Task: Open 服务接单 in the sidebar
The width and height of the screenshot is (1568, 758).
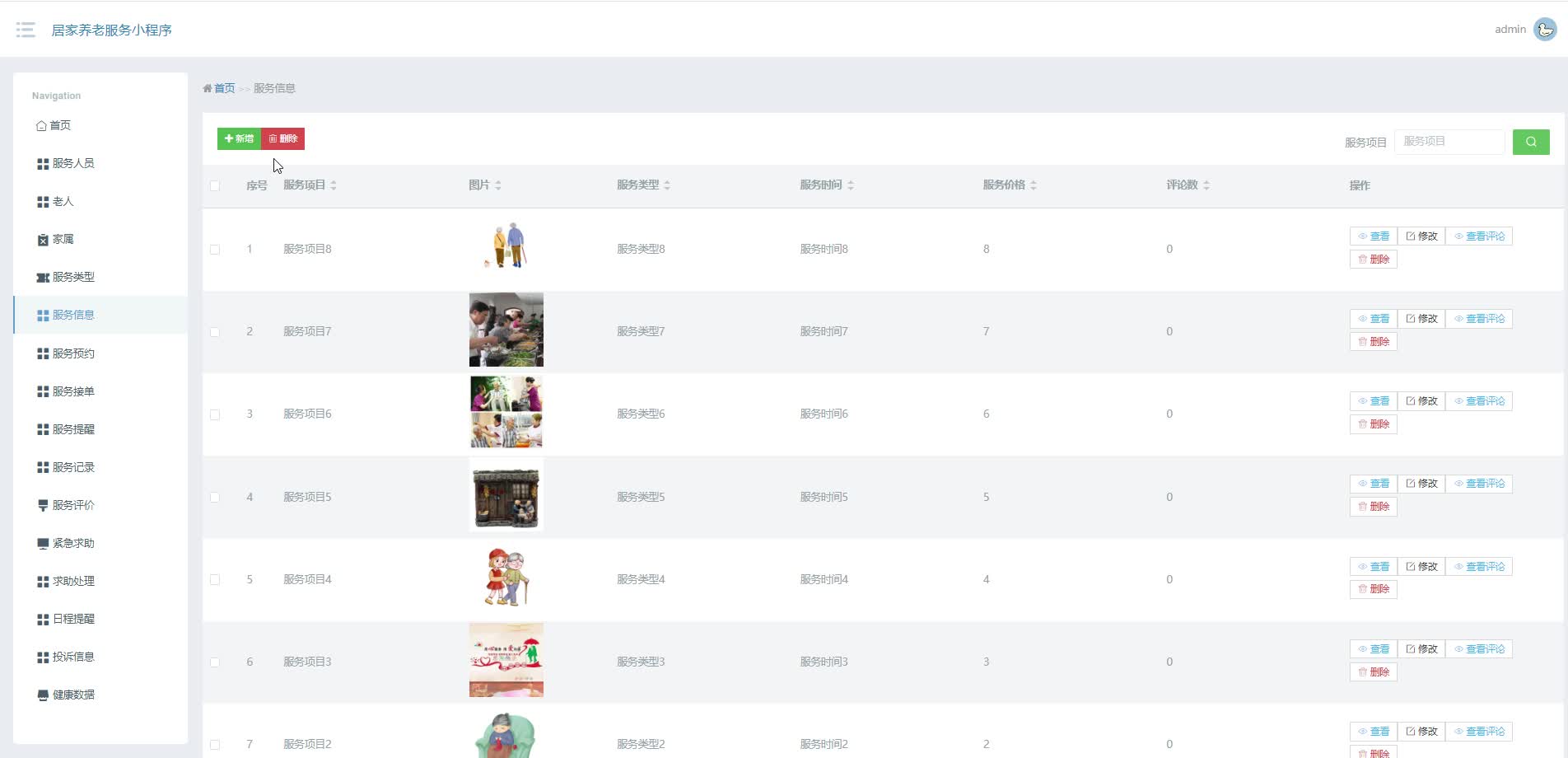Action: coord(100,391)
